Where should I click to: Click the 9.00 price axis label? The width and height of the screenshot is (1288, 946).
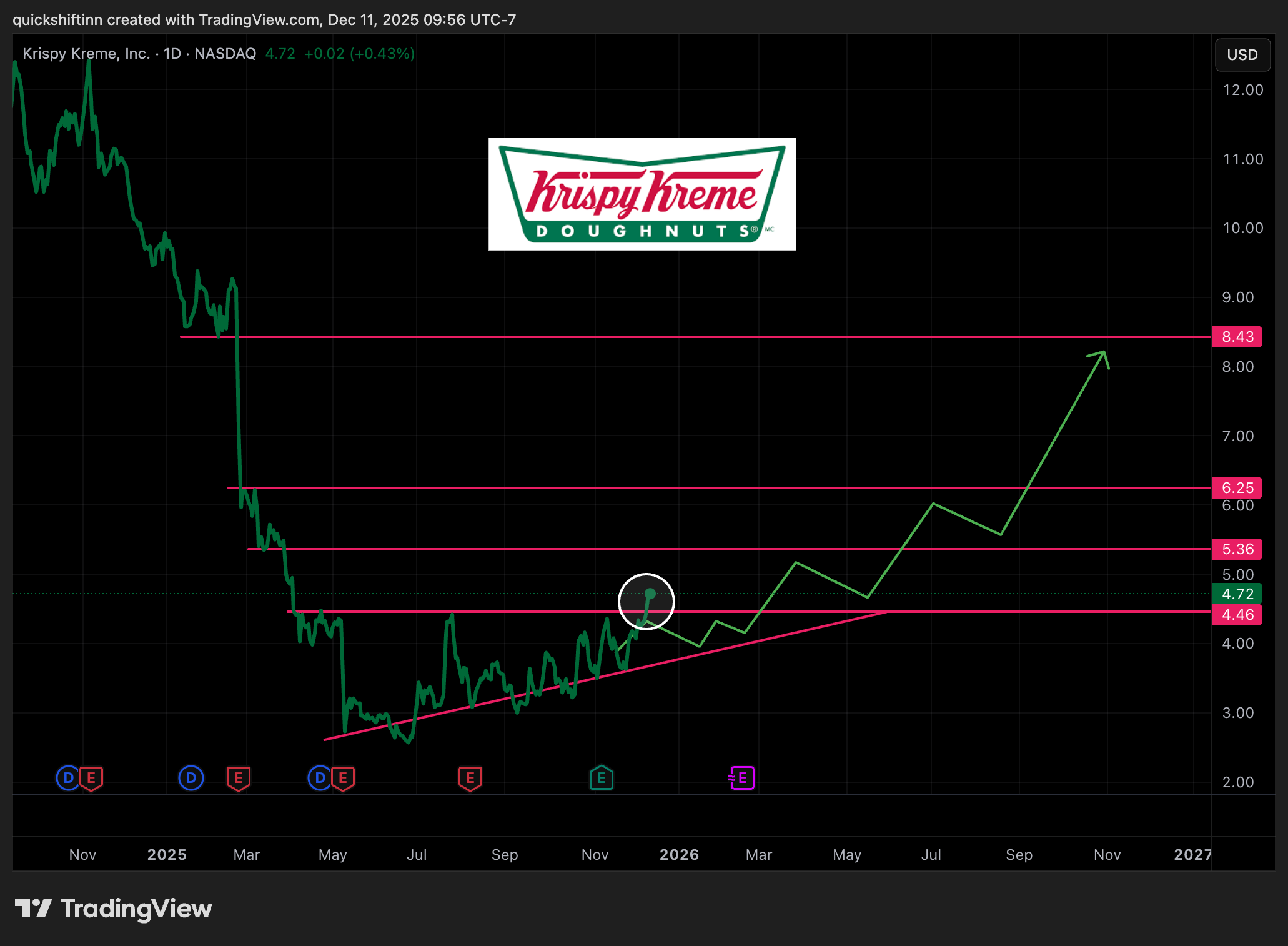pos(1238,297)
